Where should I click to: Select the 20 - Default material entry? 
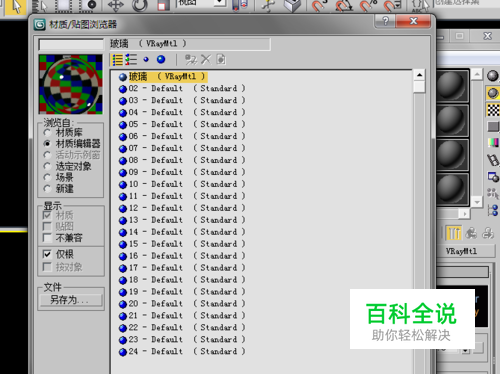point(182,304)
